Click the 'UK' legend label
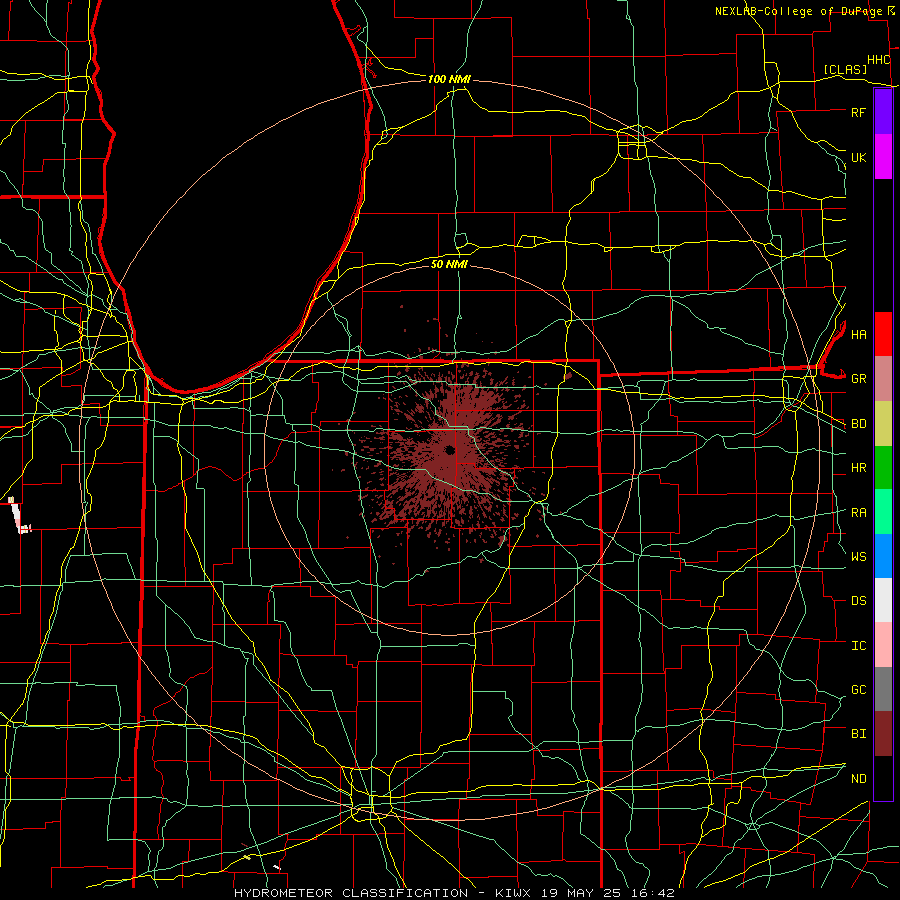 [858, 157]
